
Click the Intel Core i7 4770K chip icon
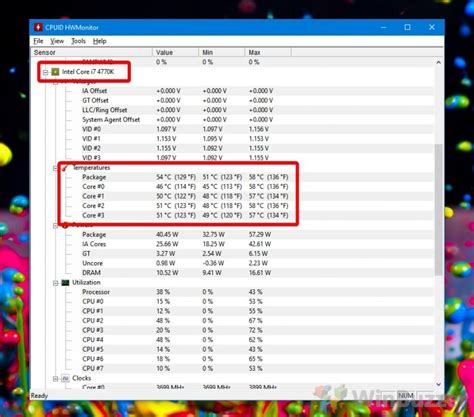55,72
